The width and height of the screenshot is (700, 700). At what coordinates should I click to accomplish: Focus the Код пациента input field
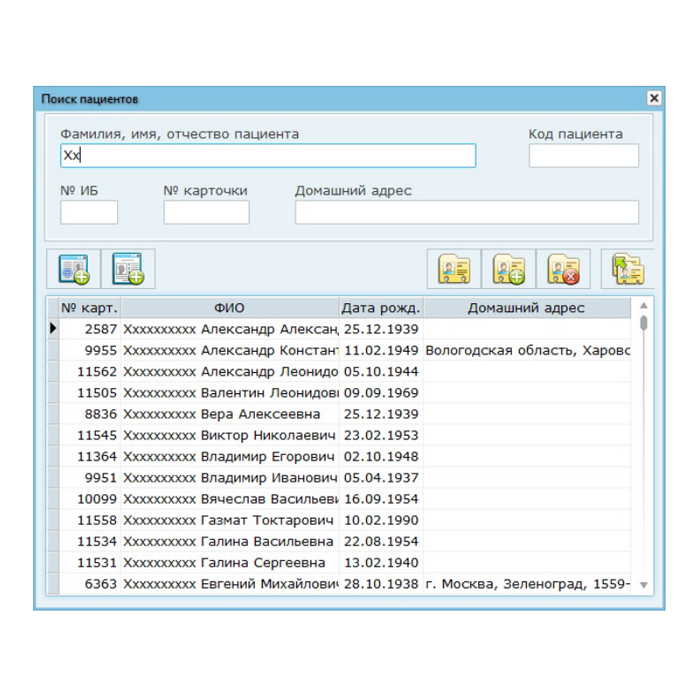coord(583,156)
